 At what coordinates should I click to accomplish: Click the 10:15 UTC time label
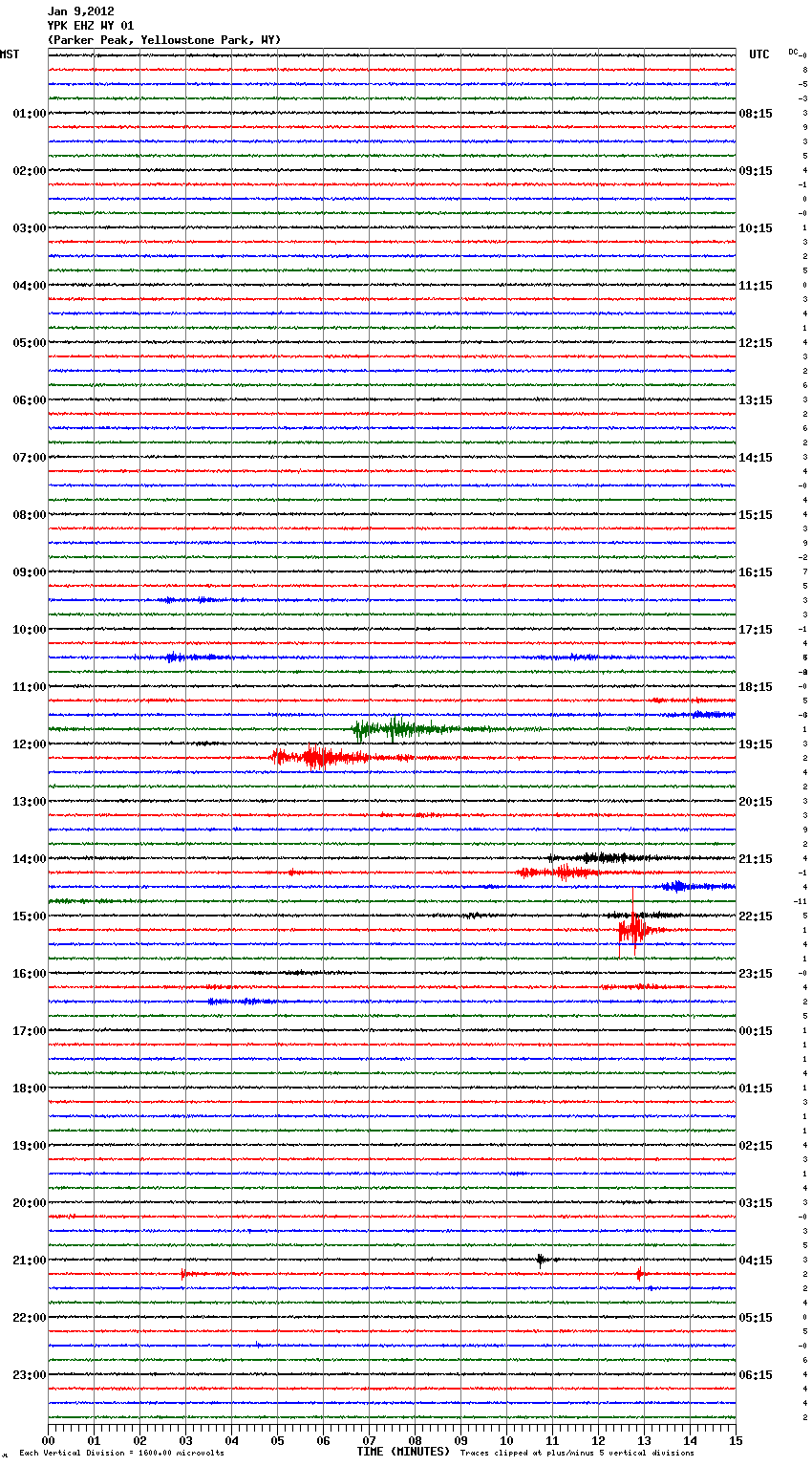tap(756, 228)
